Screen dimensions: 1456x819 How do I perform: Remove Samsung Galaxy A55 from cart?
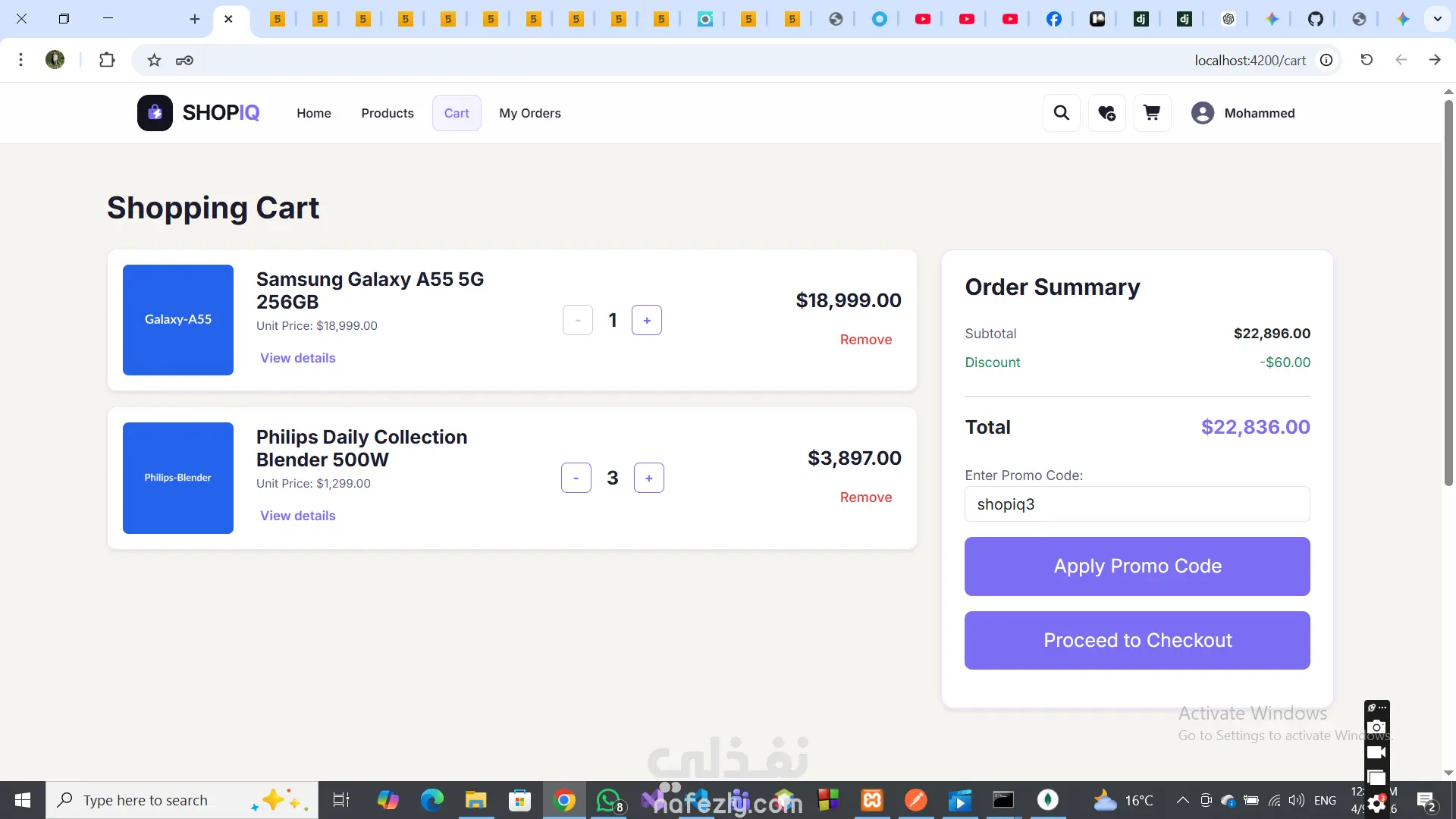(x=866, y=340)
